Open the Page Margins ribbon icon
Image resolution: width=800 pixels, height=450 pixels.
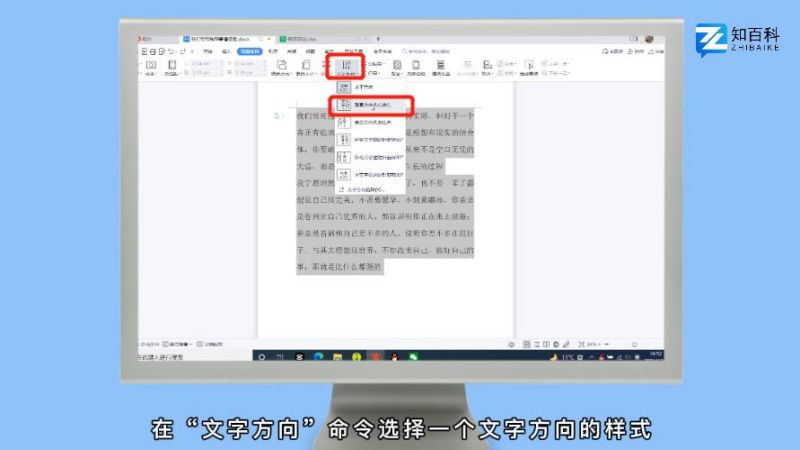[x=151, y=67]
